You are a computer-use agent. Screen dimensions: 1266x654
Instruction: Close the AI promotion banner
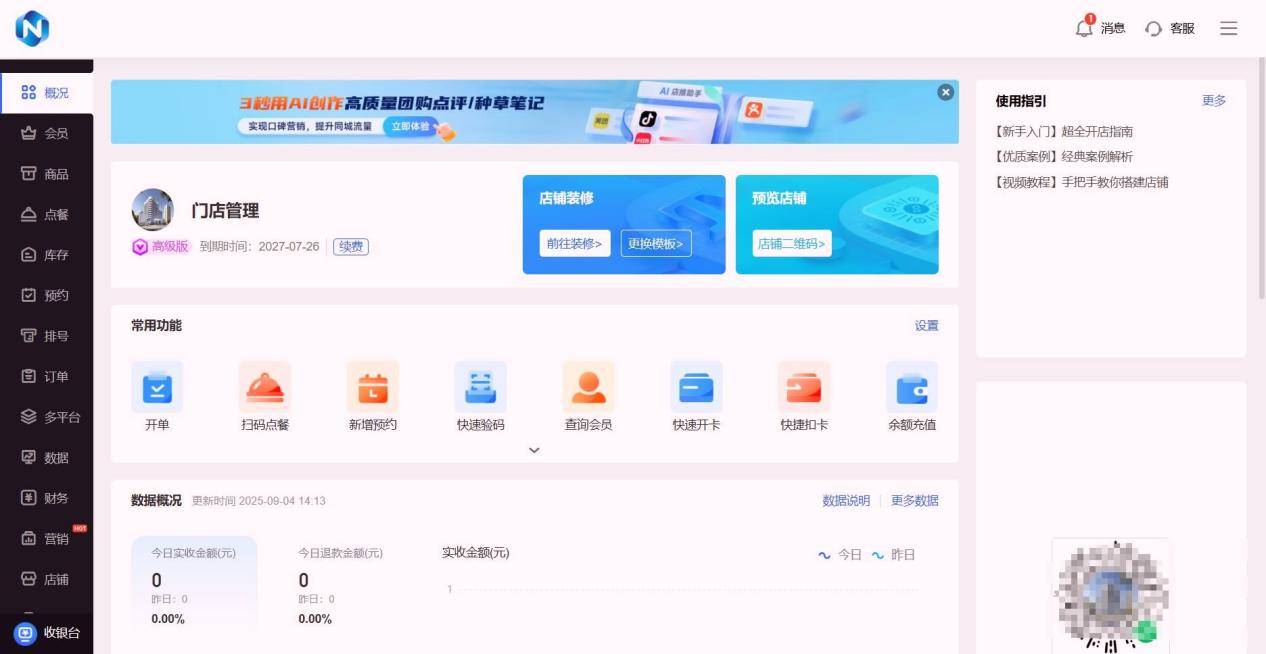coord(945,92)
